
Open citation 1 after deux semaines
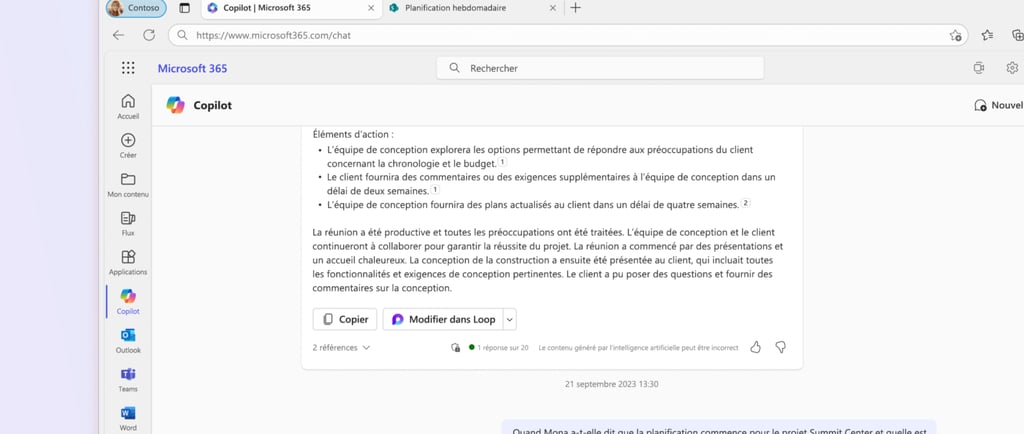pos(435,190)
